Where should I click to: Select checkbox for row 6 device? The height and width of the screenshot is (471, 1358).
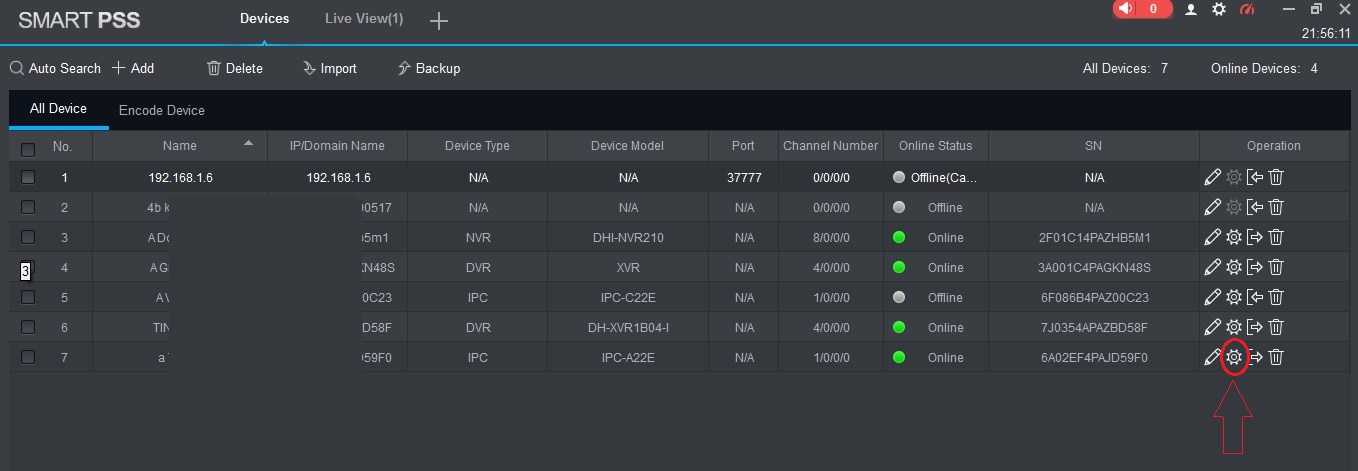(x=28, y=327)
